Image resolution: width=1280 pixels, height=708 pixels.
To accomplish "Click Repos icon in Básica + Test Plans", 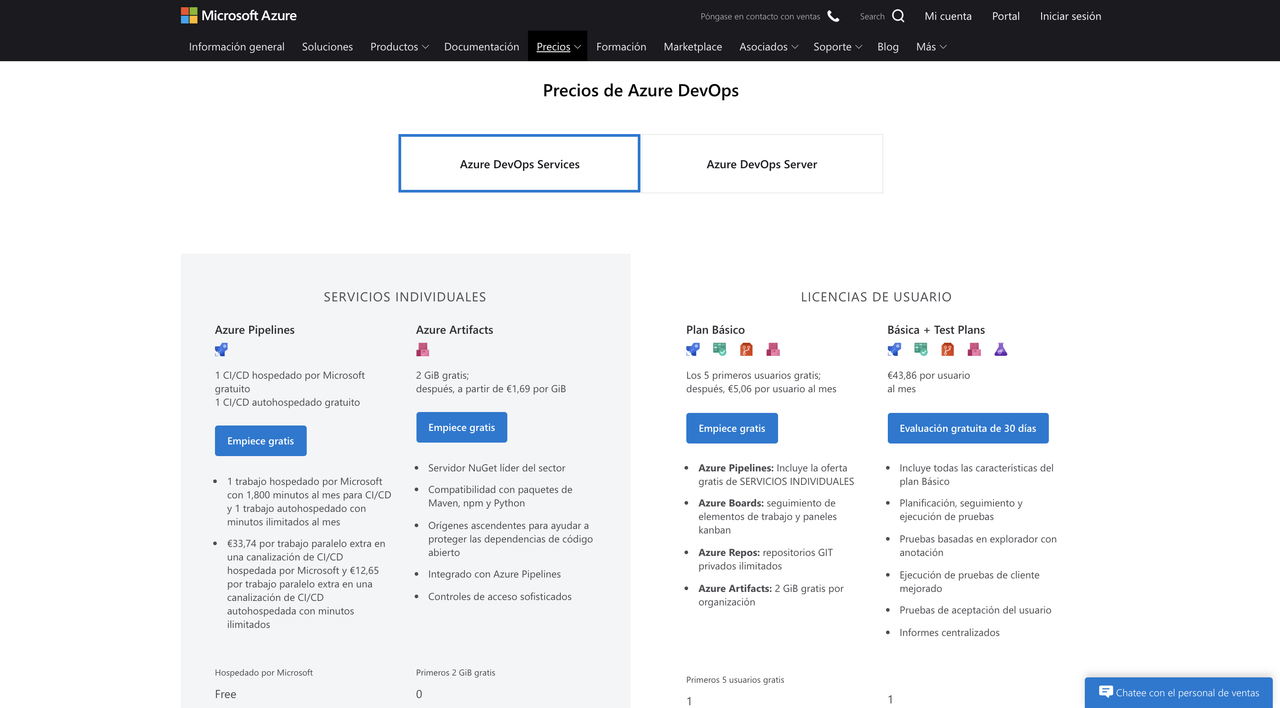I will (x=947, y=350).
